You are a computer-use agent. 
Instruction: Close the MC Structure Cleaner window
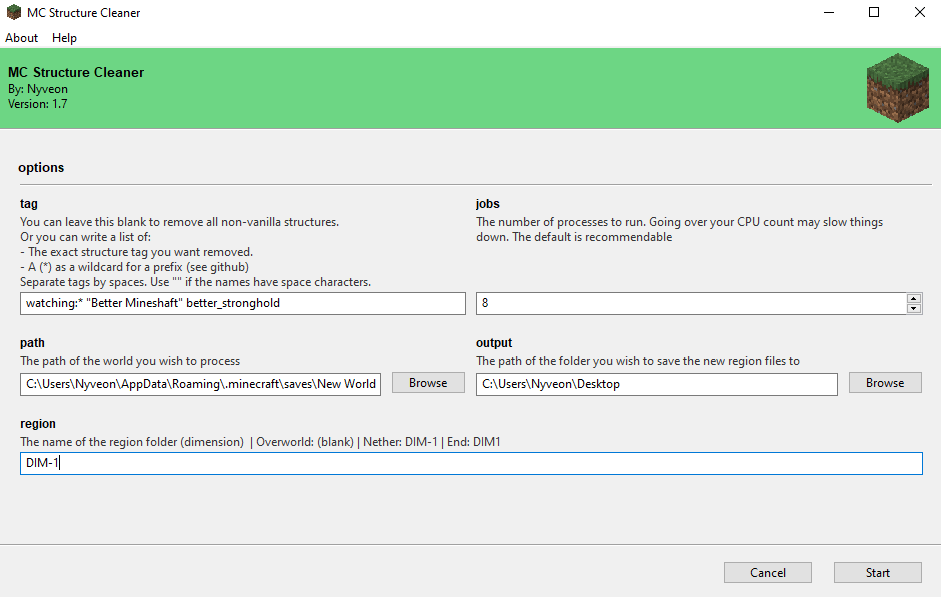[919, 12]
